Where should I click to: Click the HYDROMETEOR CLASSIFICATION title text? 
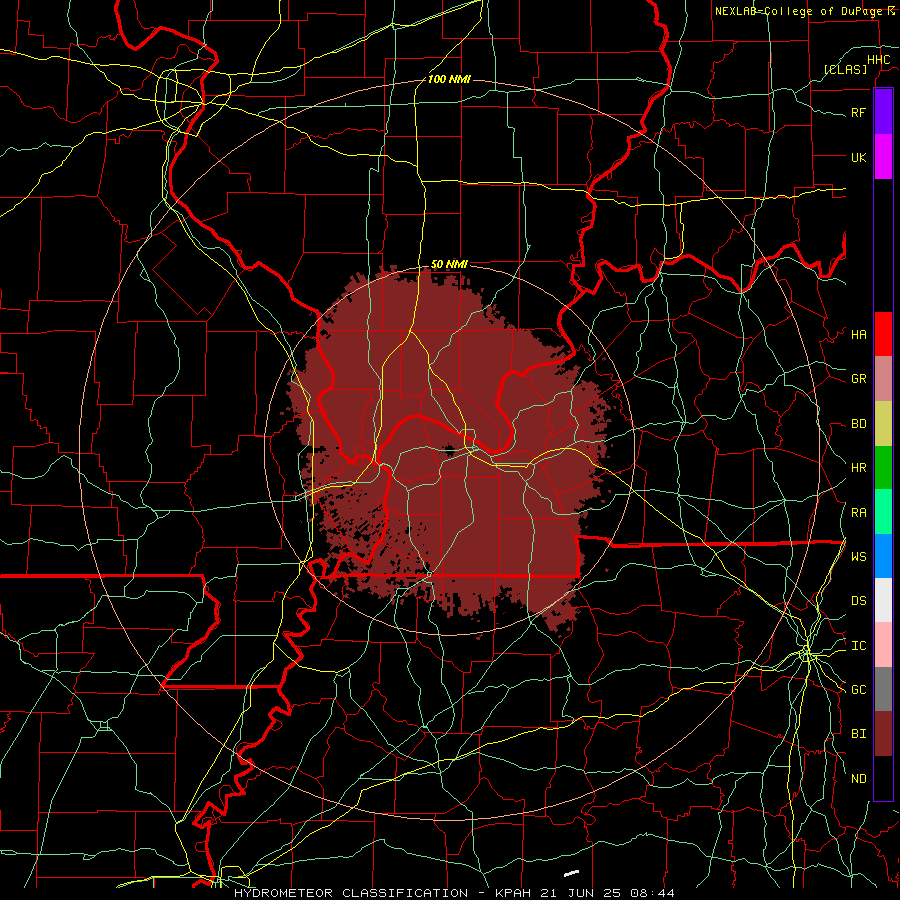tap(351, 893)
